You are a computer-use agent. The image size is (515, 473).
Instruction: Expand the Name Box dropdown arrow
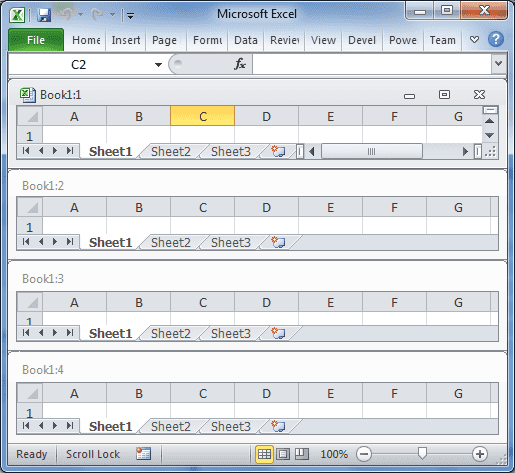158,65
